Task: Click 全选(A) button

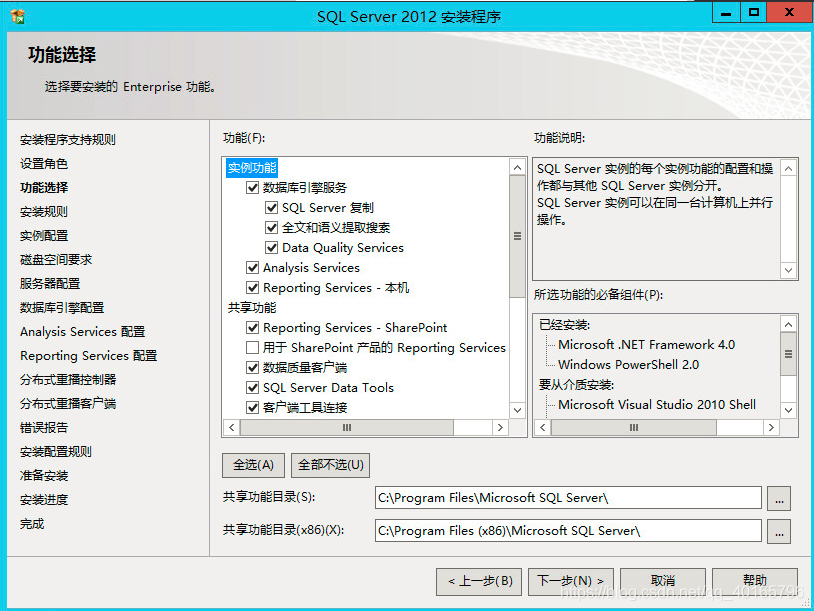Action: [253, 465]
